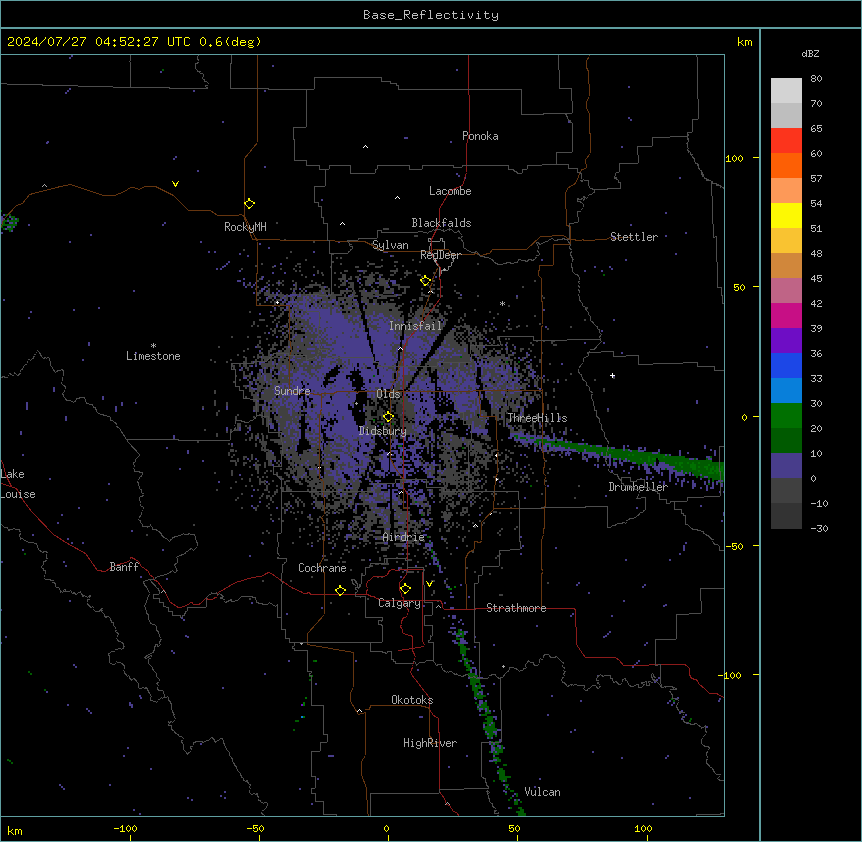Click the yellow V marker northwest of RockyMH
Viewport: 862px width, 842px height.
click(175, 184)
